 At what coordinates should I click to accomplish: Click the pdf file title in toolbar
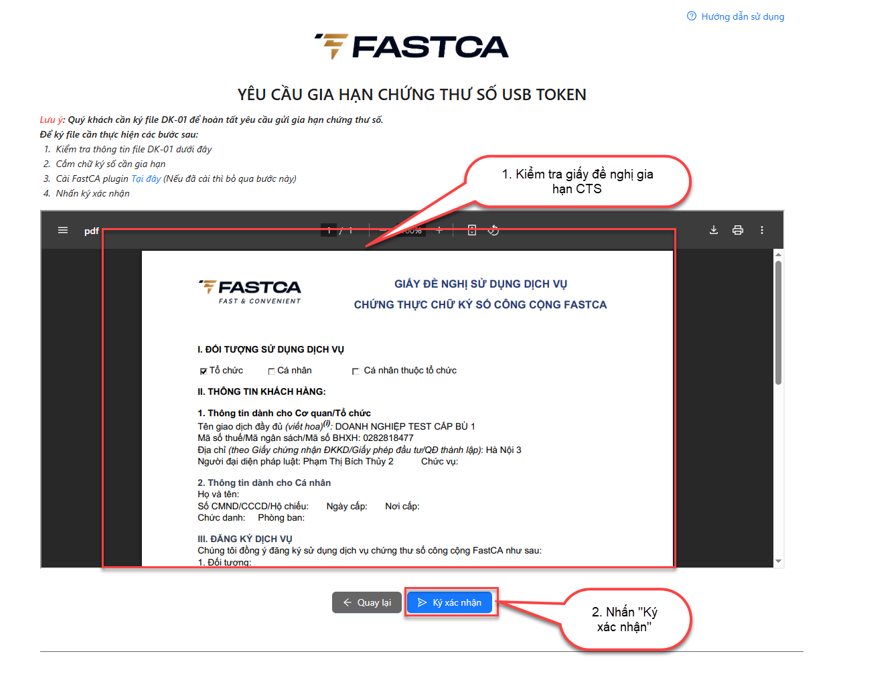(91, 231)
